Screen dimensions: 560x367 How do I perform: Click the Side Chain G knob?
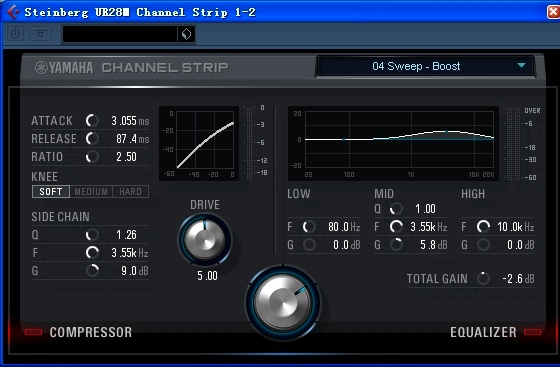tap(92, 271)
